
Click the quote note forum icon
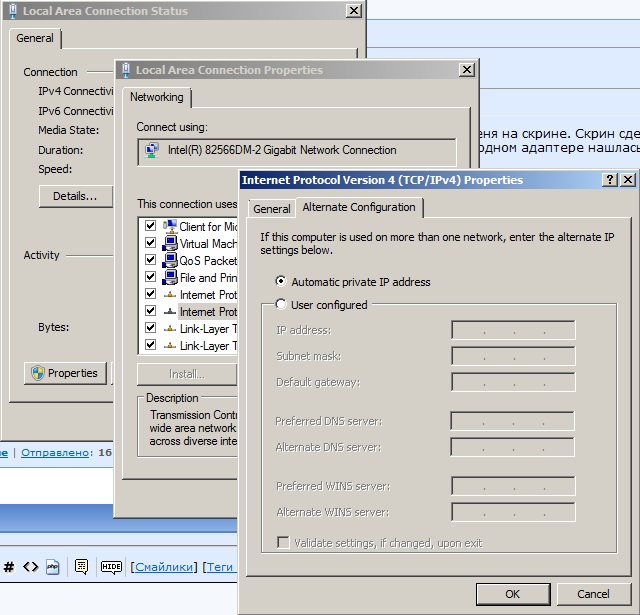point(81,566)
